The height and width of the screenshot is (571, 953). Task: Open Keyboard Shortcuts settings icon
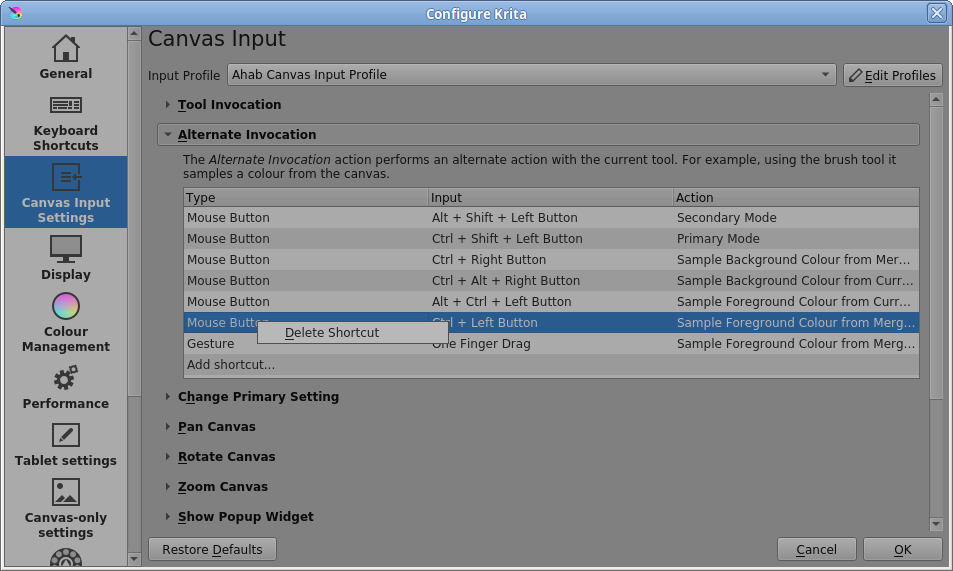coord(66,105)
